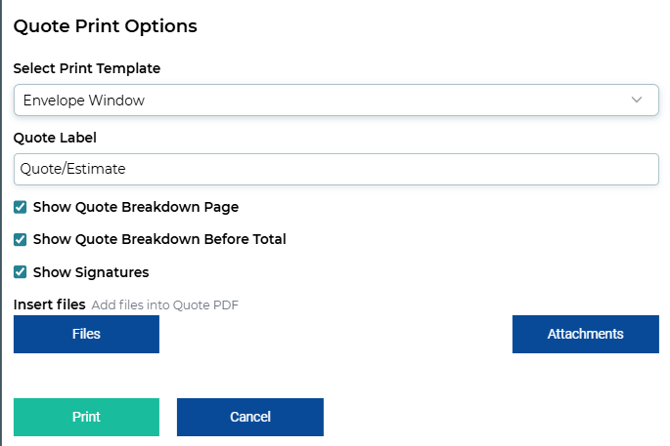Click the "Quote Print Options" dialog title
This screenshot has height=446, width=670.
tap(105, 26)
